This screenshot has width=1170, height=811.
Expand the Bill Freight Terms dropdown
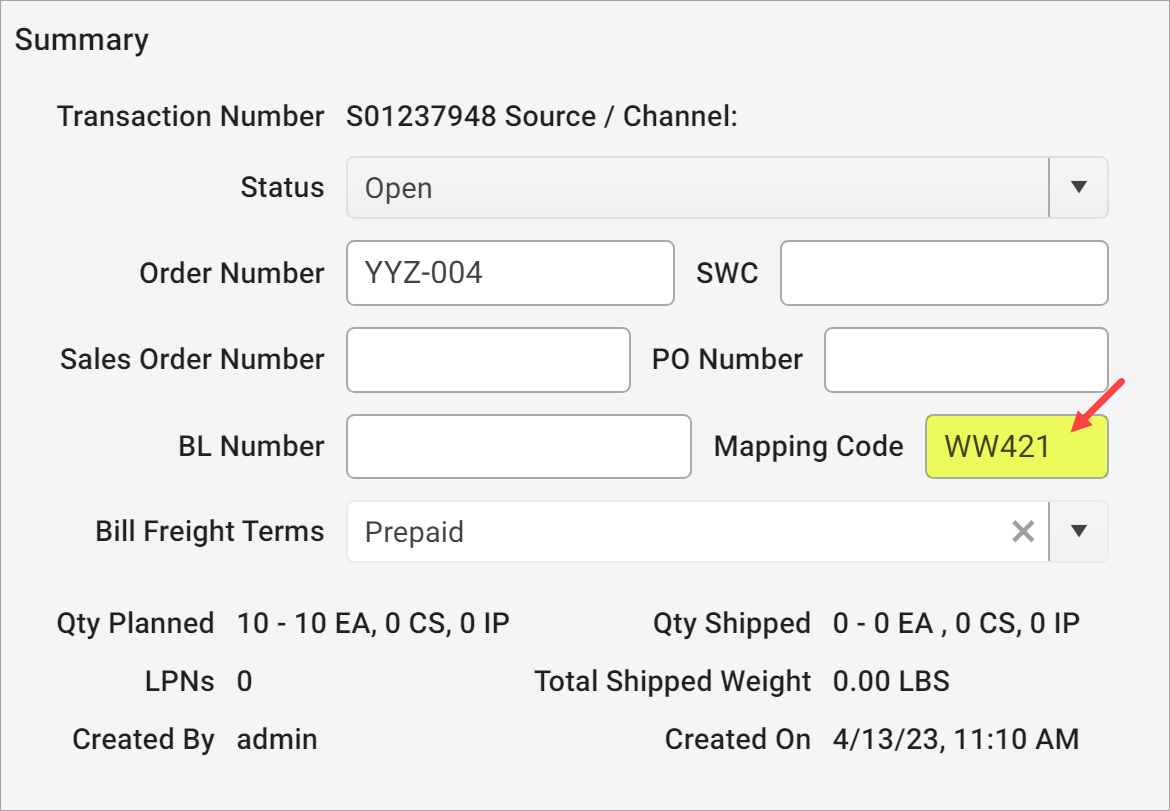point(1078,531)
